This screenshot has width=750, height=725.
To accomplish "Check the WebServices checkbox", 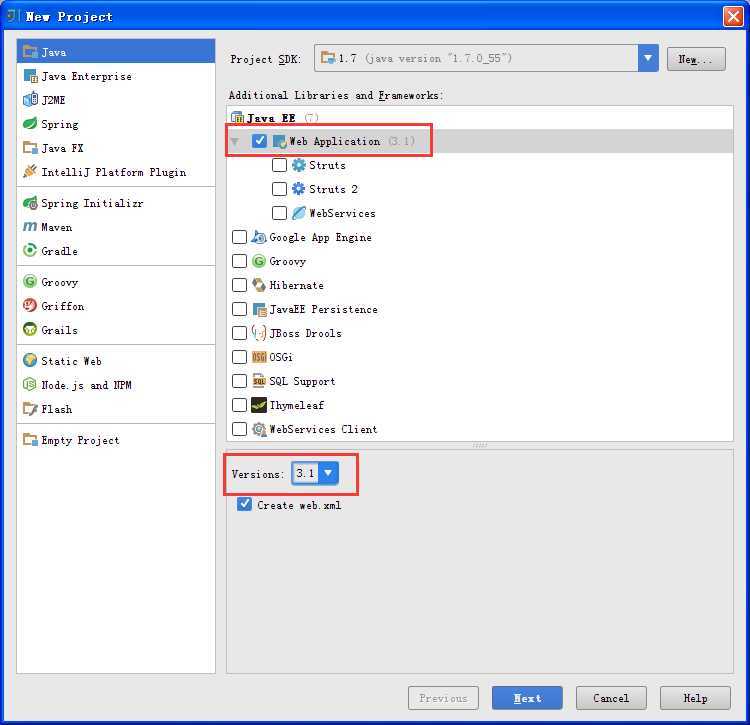I will coord(279,213).
